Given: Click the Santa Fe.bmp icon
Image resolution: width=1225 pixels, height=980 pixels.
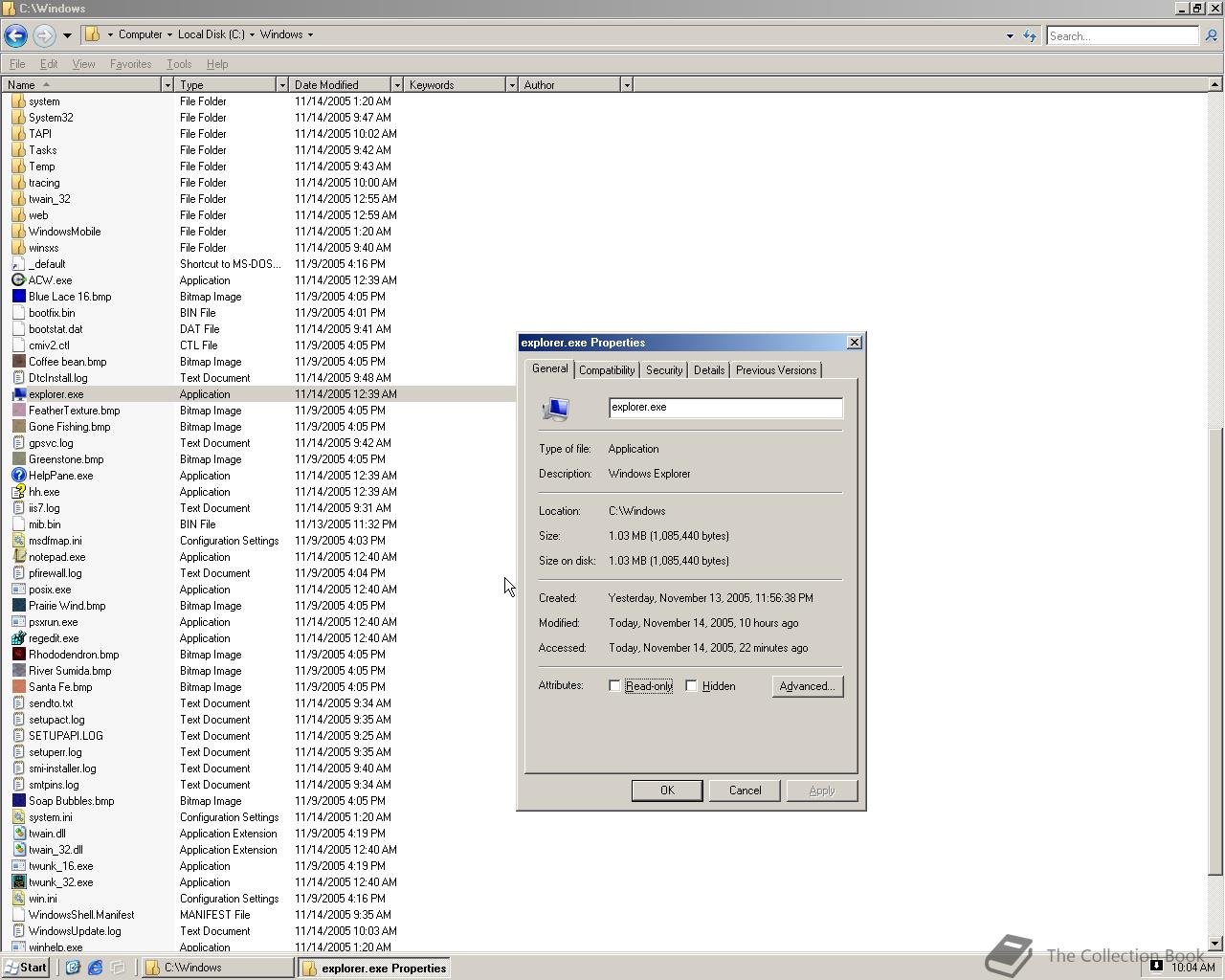Looking at the screenshot, I should tap(18, 687).
